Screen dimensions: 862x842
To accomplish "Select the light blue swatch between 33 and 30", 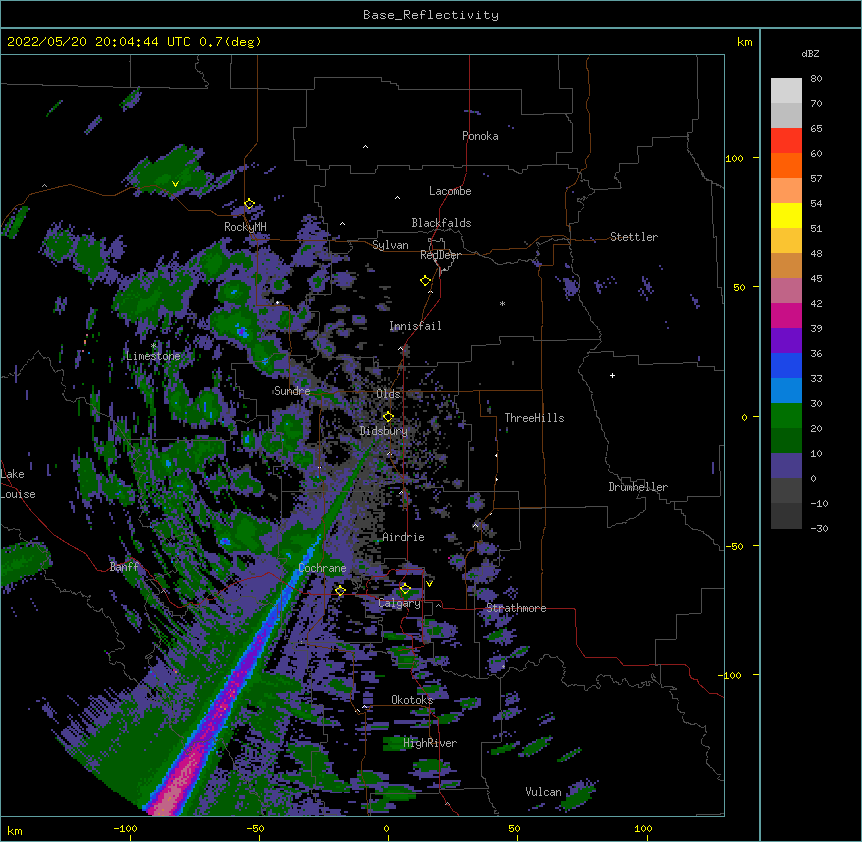I will 786,391.
